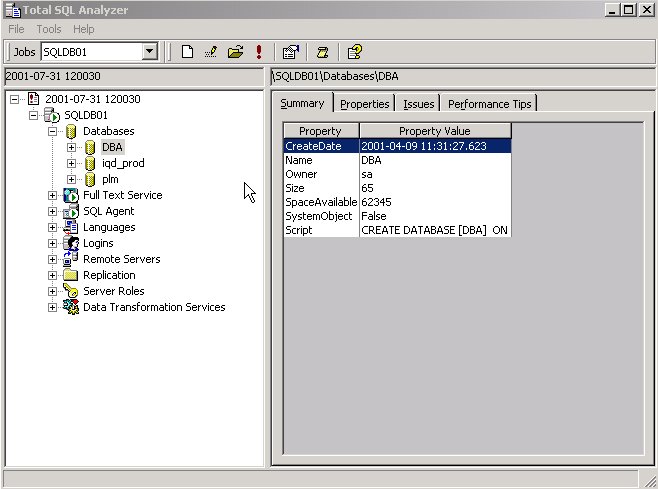Image resolution: width=658 pixels, height=489 pixels.
Task: Click the Script CREATE DATABASE [DBA] cell
Action: [x=435, y=230]
